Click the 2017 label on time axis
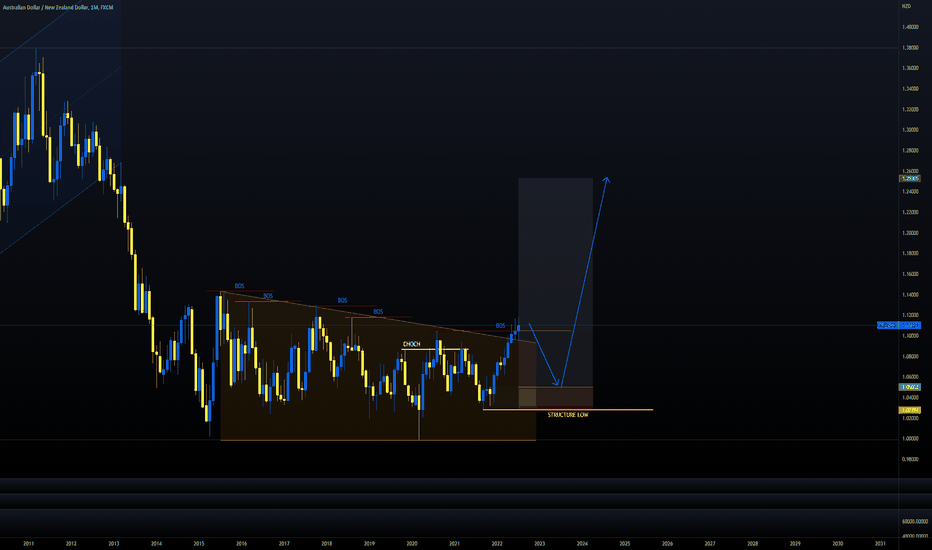Screen dimensions: 932x550 pos(284,543)
